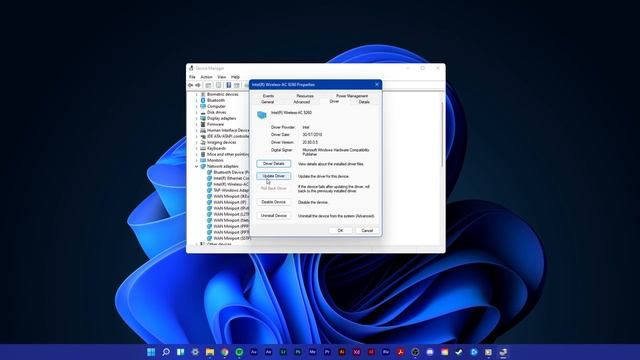Open the View menu

222,77
